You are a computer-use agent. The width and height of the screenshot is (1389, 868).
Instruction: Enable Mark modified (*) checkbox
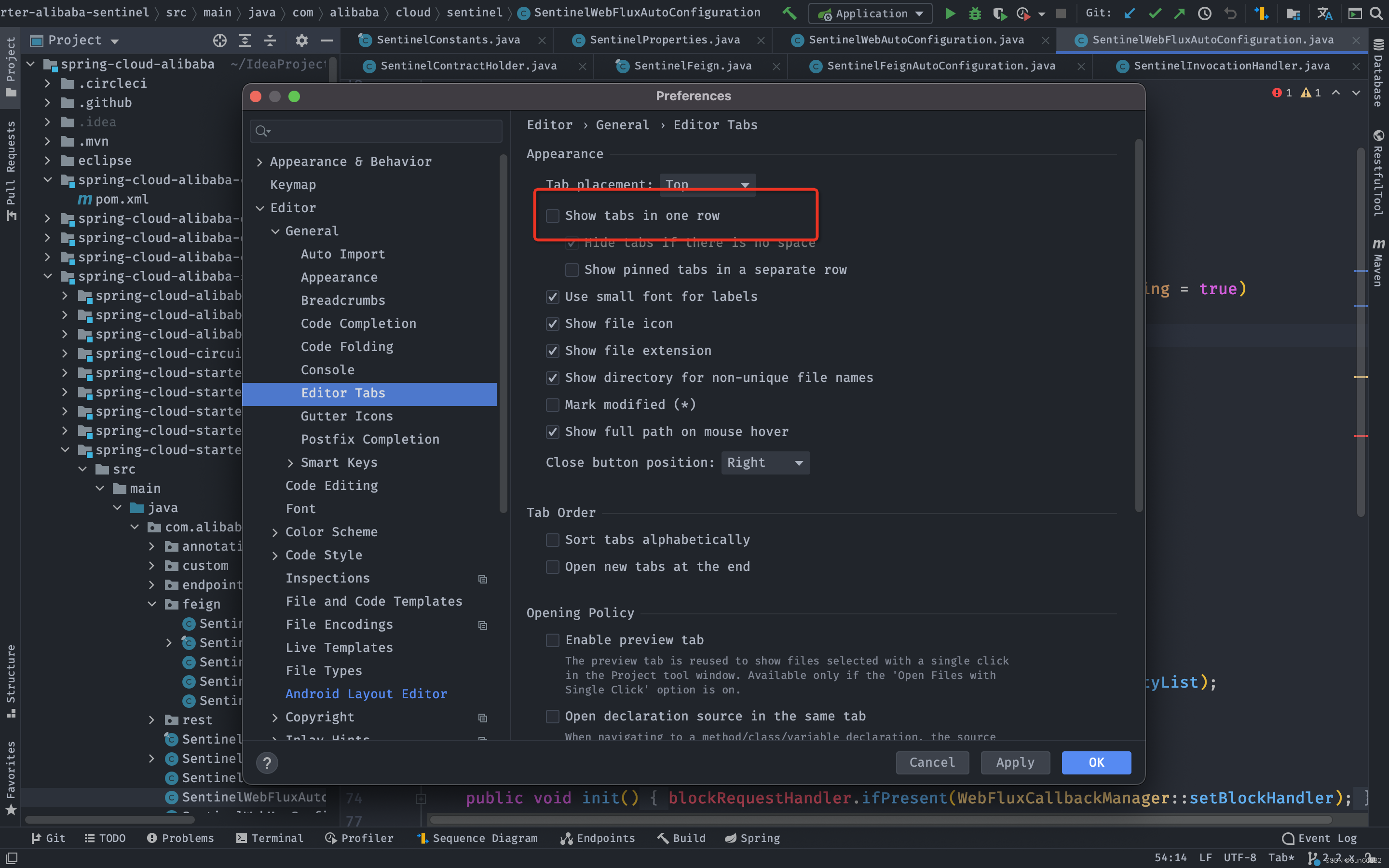(x=552, y=405)
